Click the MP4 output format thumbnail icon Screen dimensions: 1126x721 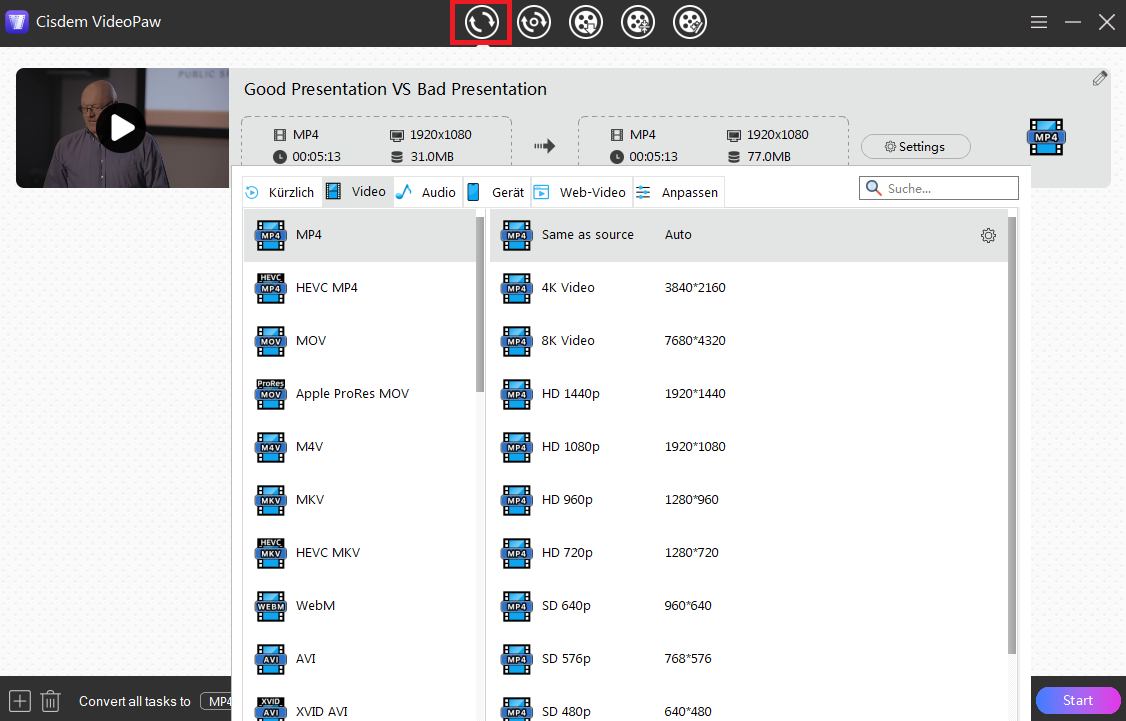click(1045, 137)
